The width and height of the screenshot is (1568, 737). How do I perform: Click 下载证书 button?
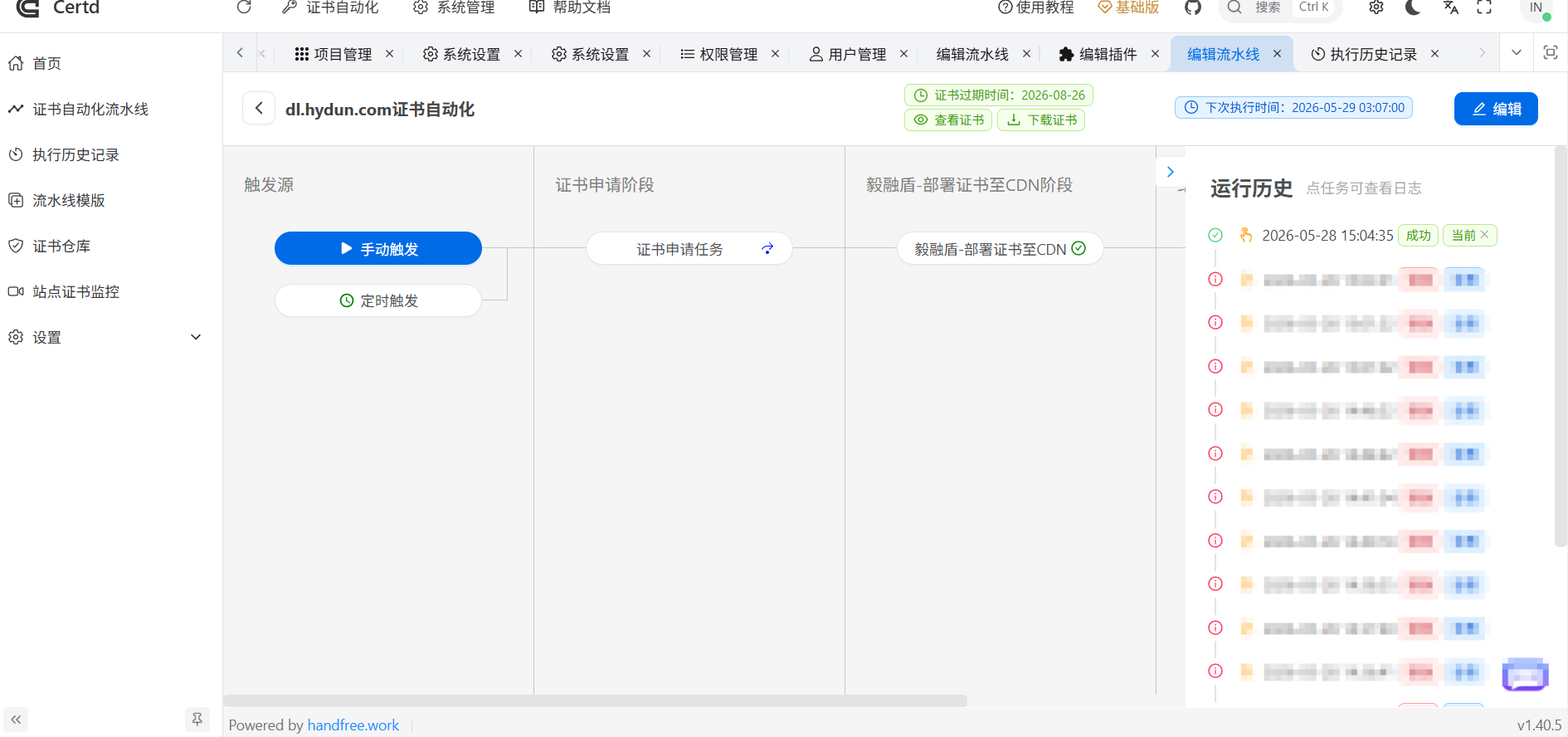(1041, 120)
